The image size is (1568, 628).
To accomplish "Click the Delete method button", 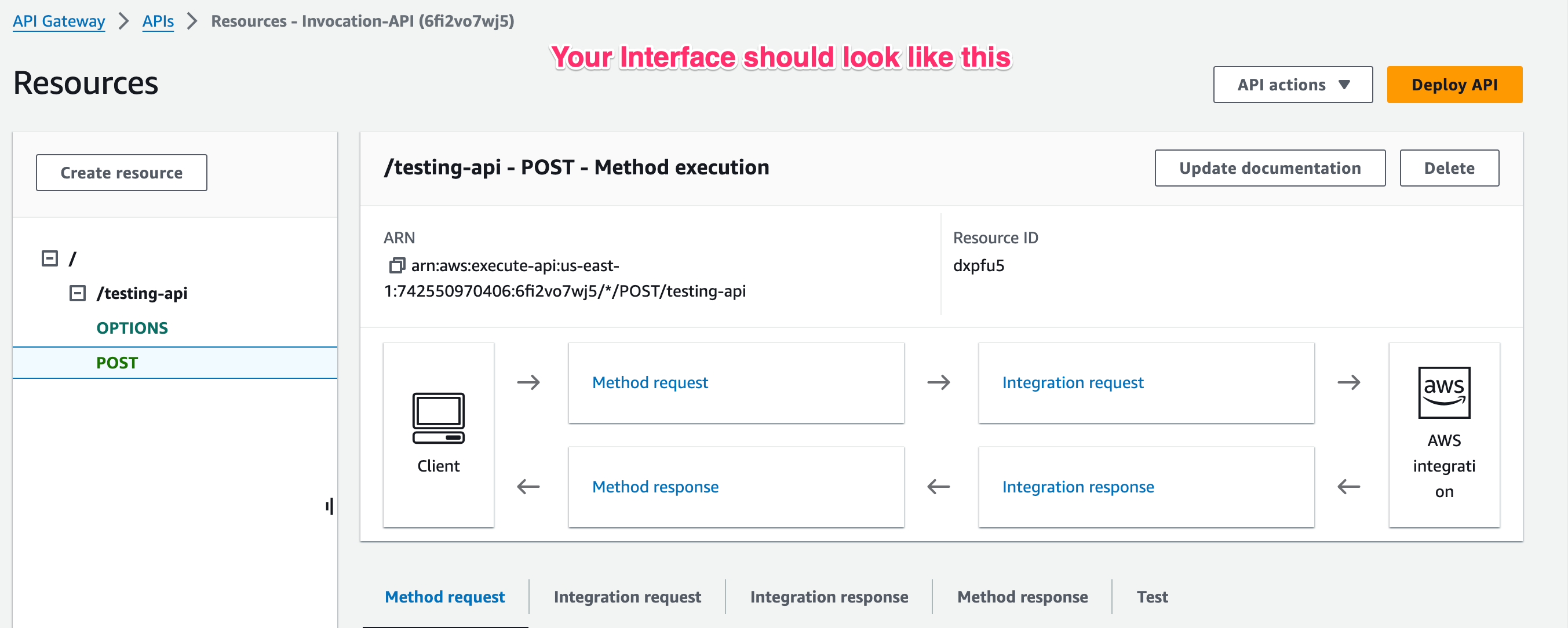I will click(1449, 168).
